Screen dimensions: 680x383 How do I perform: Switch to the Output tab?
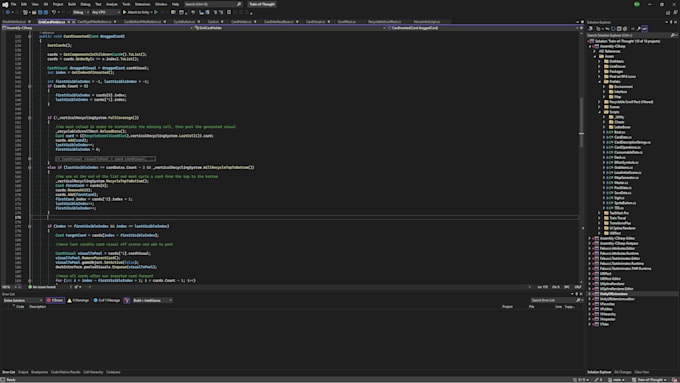tap(23, 372)
